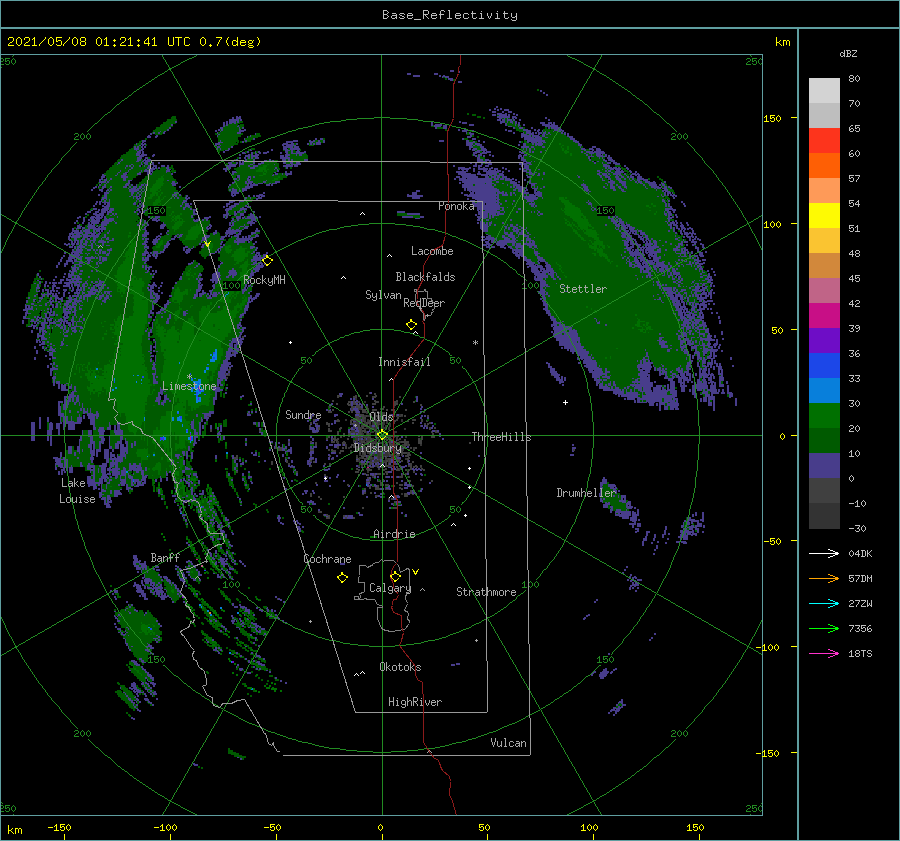The height and width of the screenshot is (841, 900).
Task: Click the magenta 18TS arrow in legend
Action: (824, 653)
